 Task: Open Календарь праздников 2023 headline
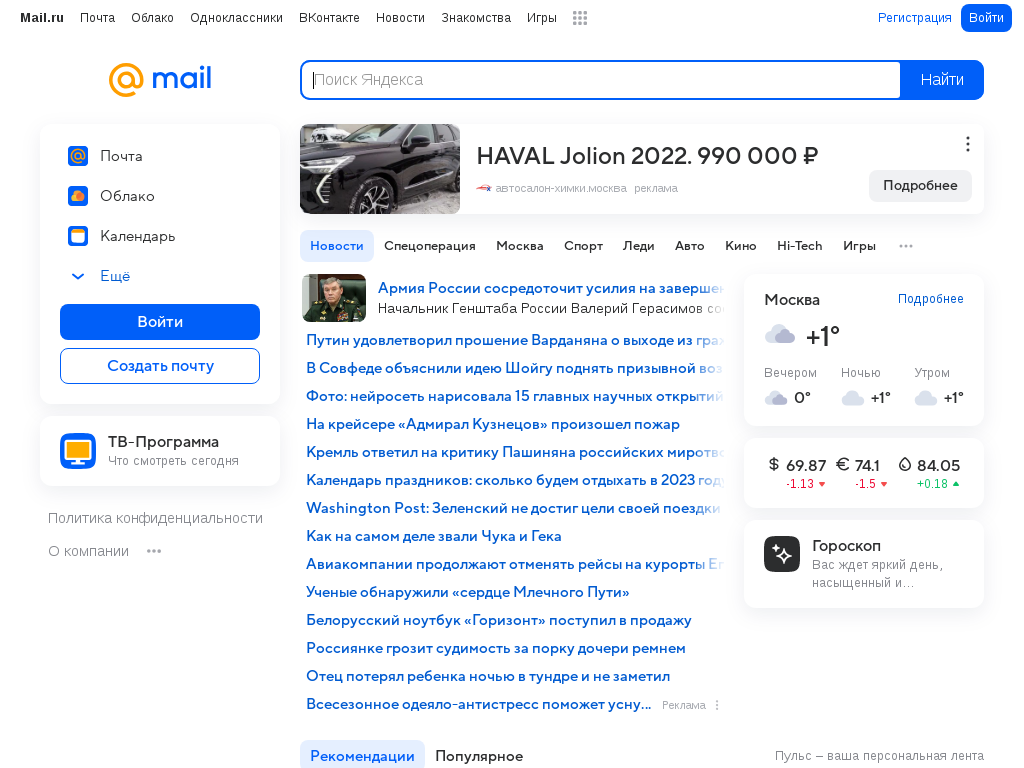click(x=515, y=480)
